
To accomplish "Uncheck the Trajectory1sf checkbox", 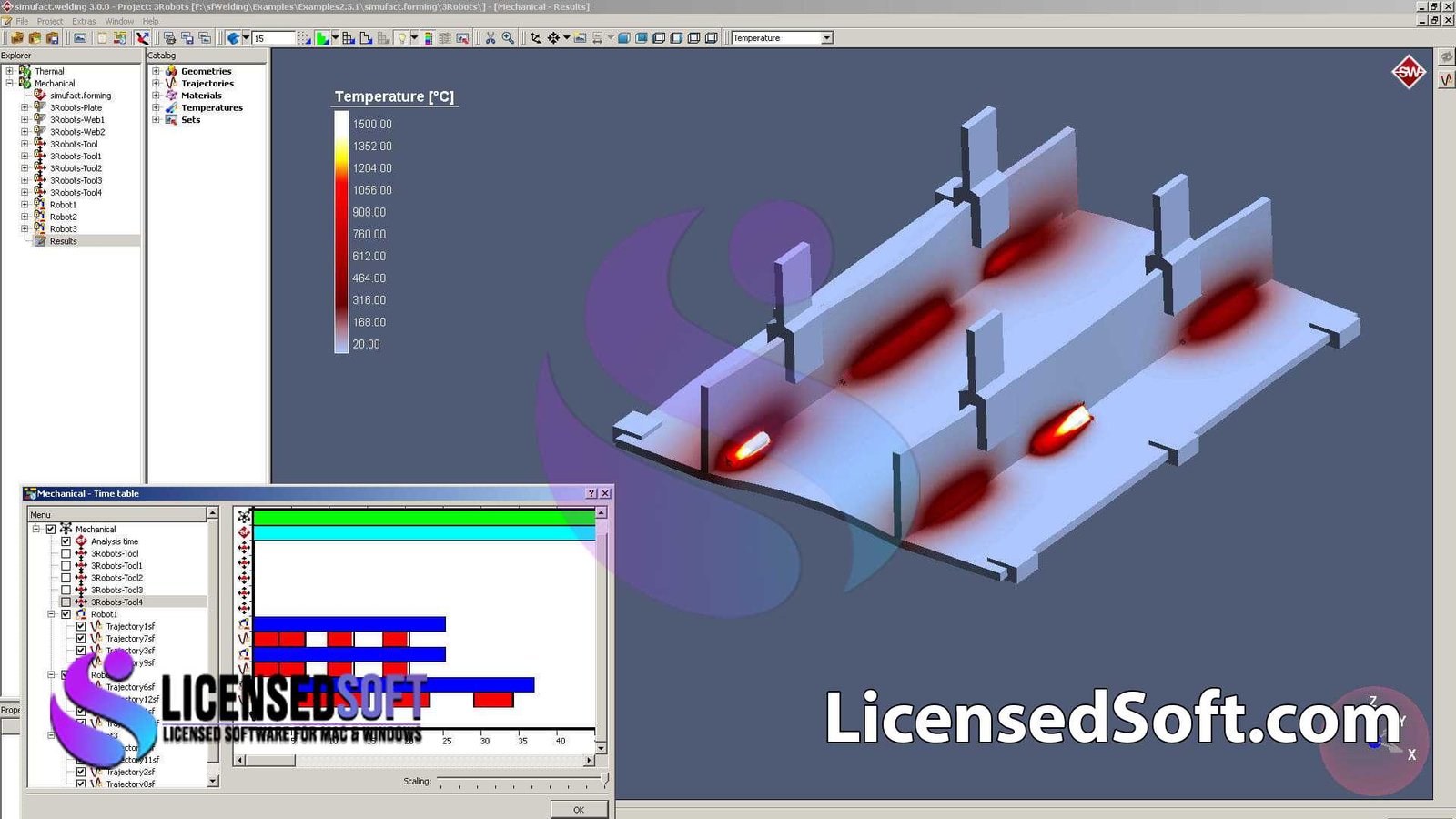I will point(81,626).
